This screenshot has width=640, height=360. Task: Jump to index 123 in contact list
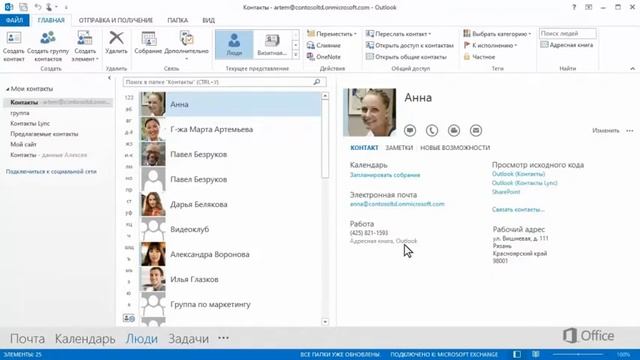click(129, 98)
